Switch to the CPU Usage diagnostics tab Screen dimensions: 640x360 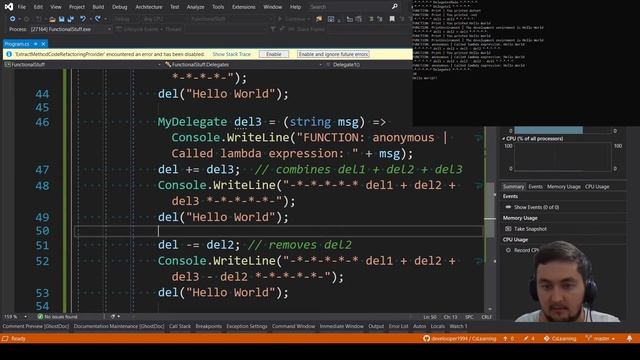click(x=597, y=187)
